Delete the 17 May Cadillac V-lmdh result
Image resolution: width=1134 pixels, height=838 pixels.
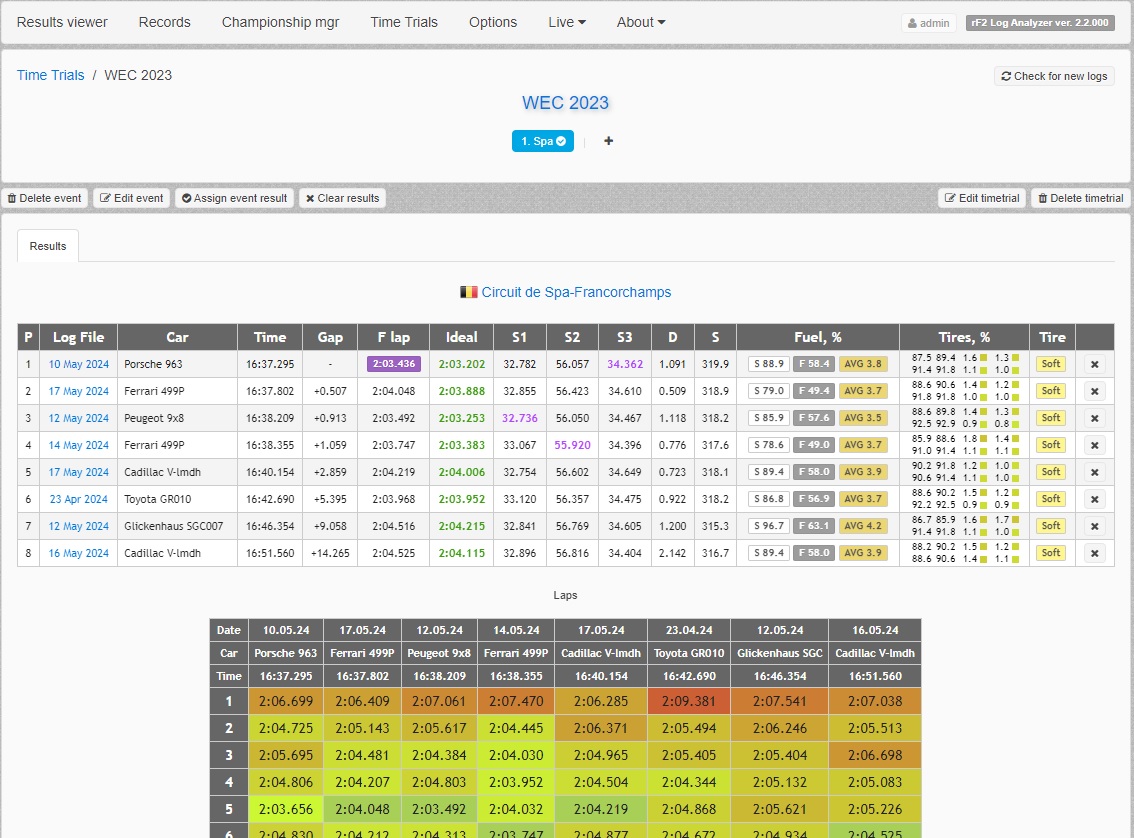click(1094, 472)
